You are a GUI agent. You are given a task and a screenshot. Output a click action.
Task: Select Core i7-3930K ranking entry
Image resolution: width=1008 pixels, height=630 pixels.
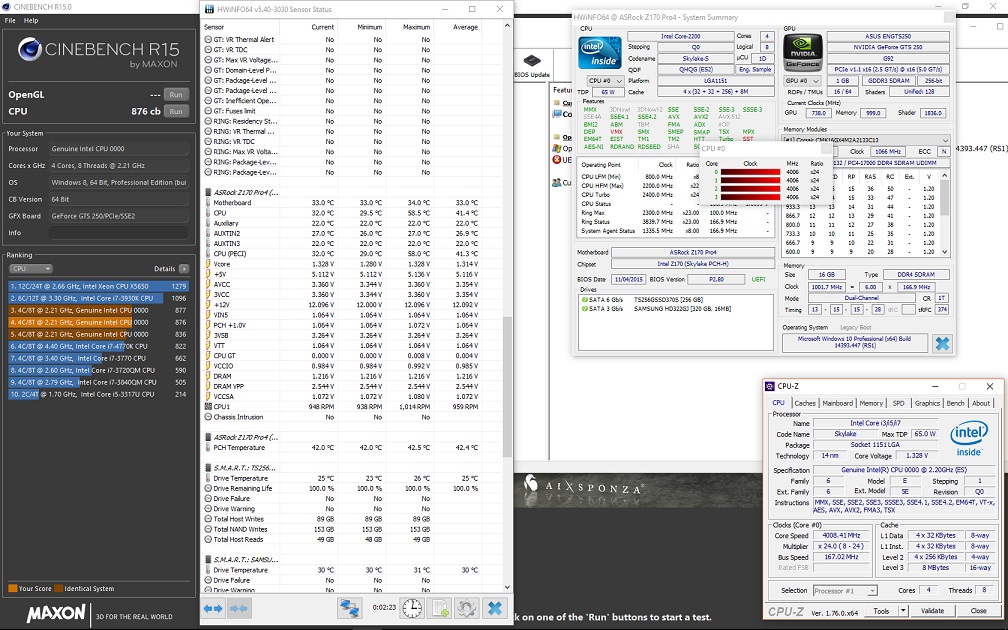coord(98,298)
